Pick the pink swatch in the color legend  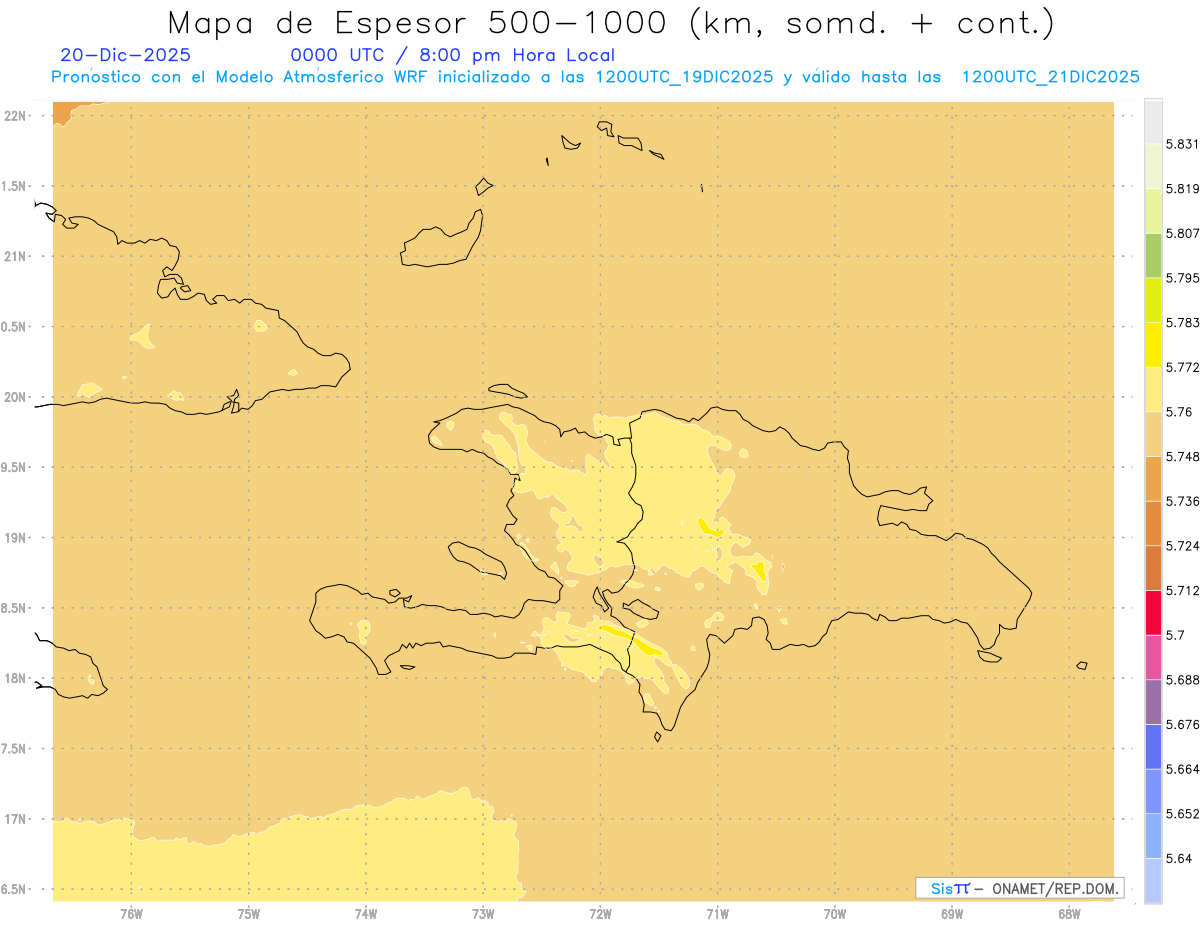click(x=1153, y=657)
